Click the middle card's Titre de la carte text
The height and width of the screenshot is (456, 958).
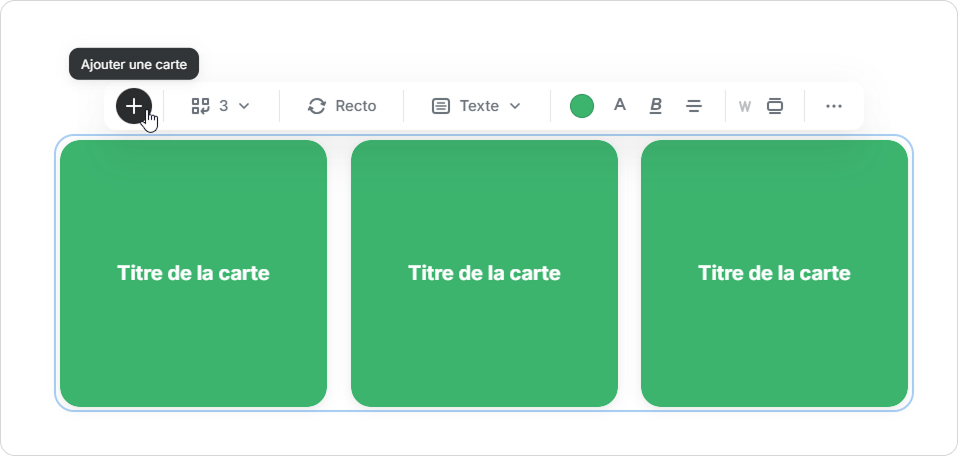coord(484,273)
